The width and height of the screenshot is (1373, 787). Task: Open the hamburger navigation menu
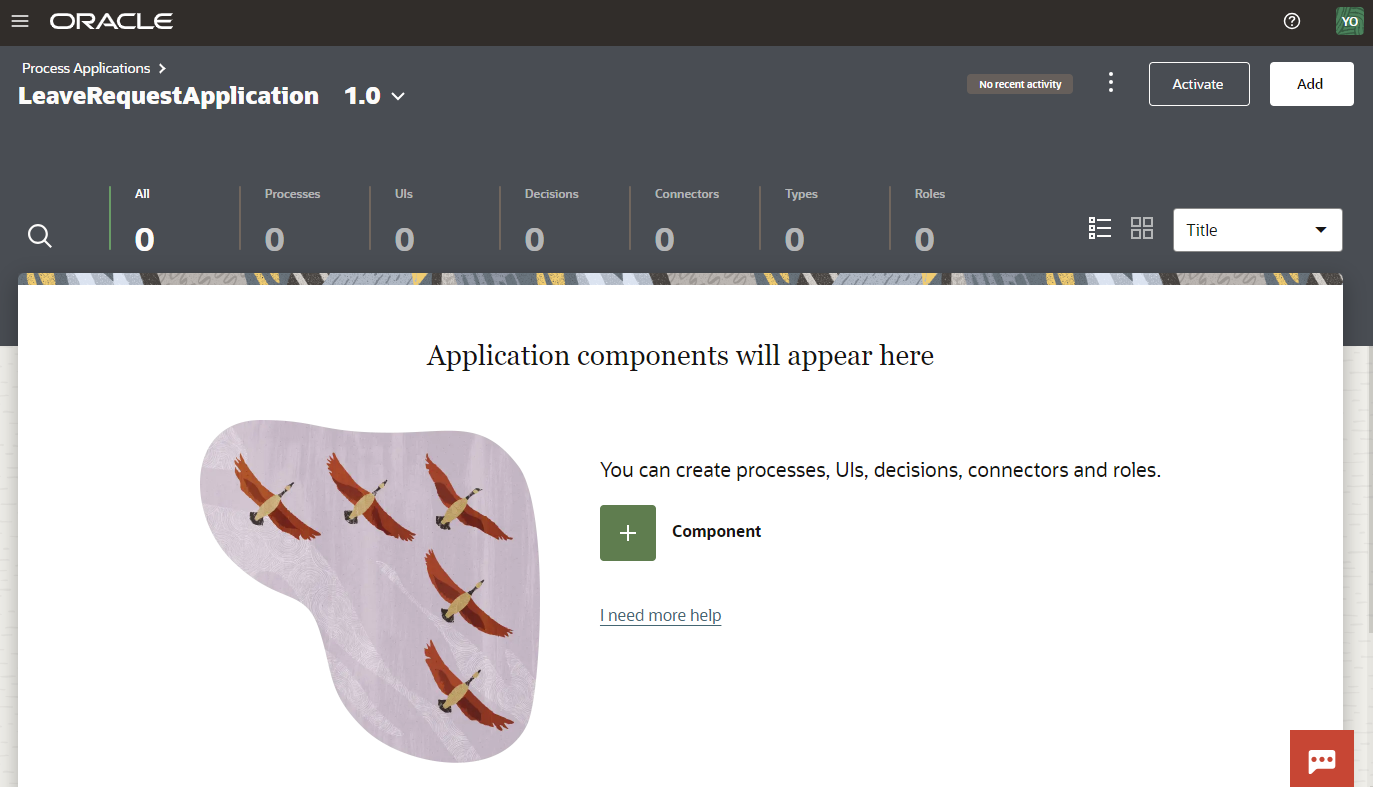(20, 21)
